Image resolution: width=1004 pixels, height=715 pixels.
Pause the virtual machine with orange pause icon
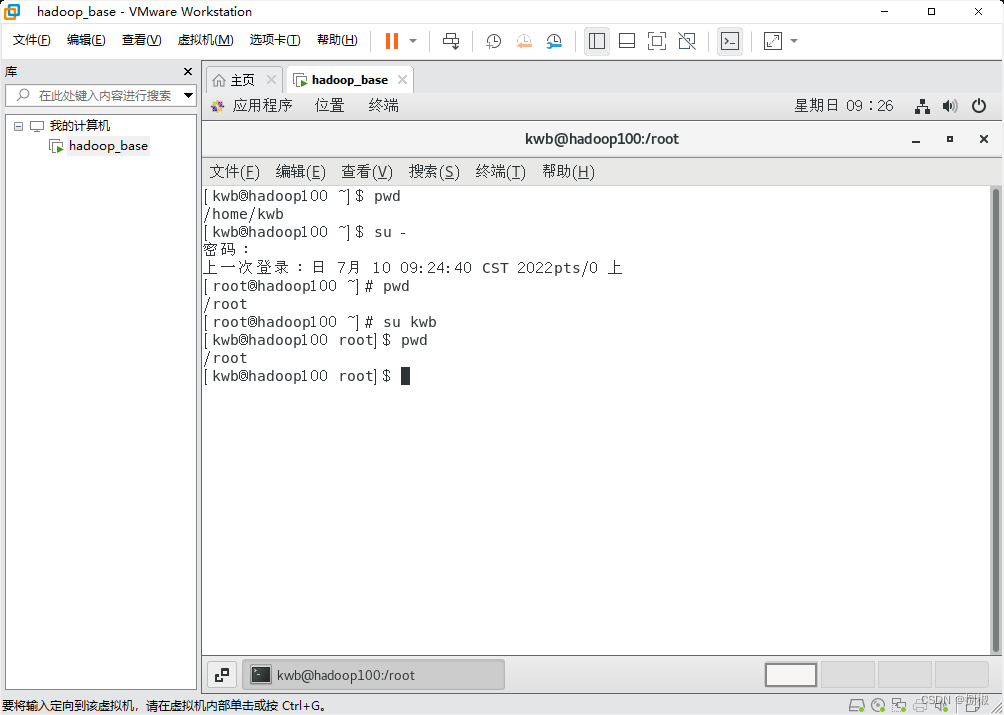coord(391,41)
